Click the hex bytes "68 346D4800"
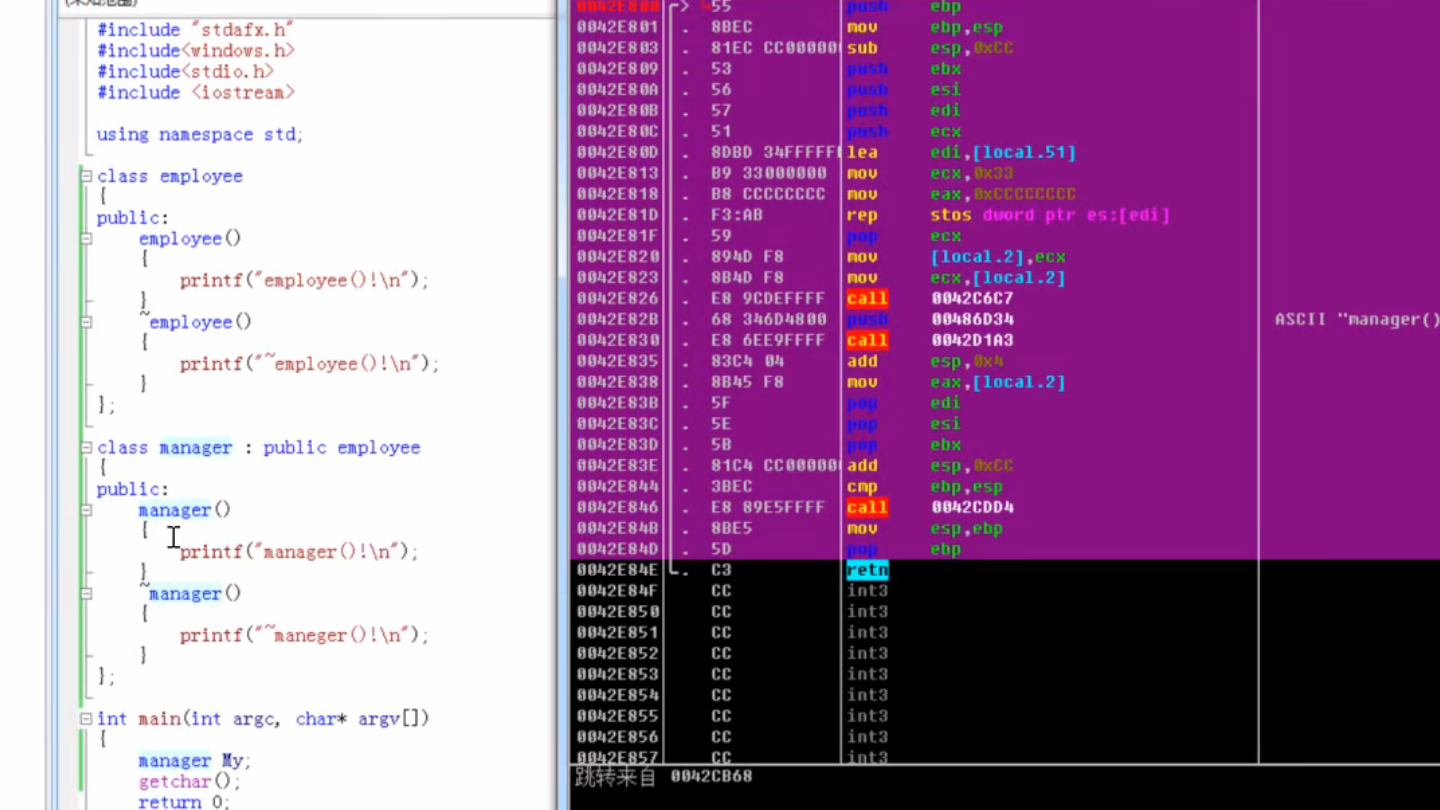 coord(768,320)
